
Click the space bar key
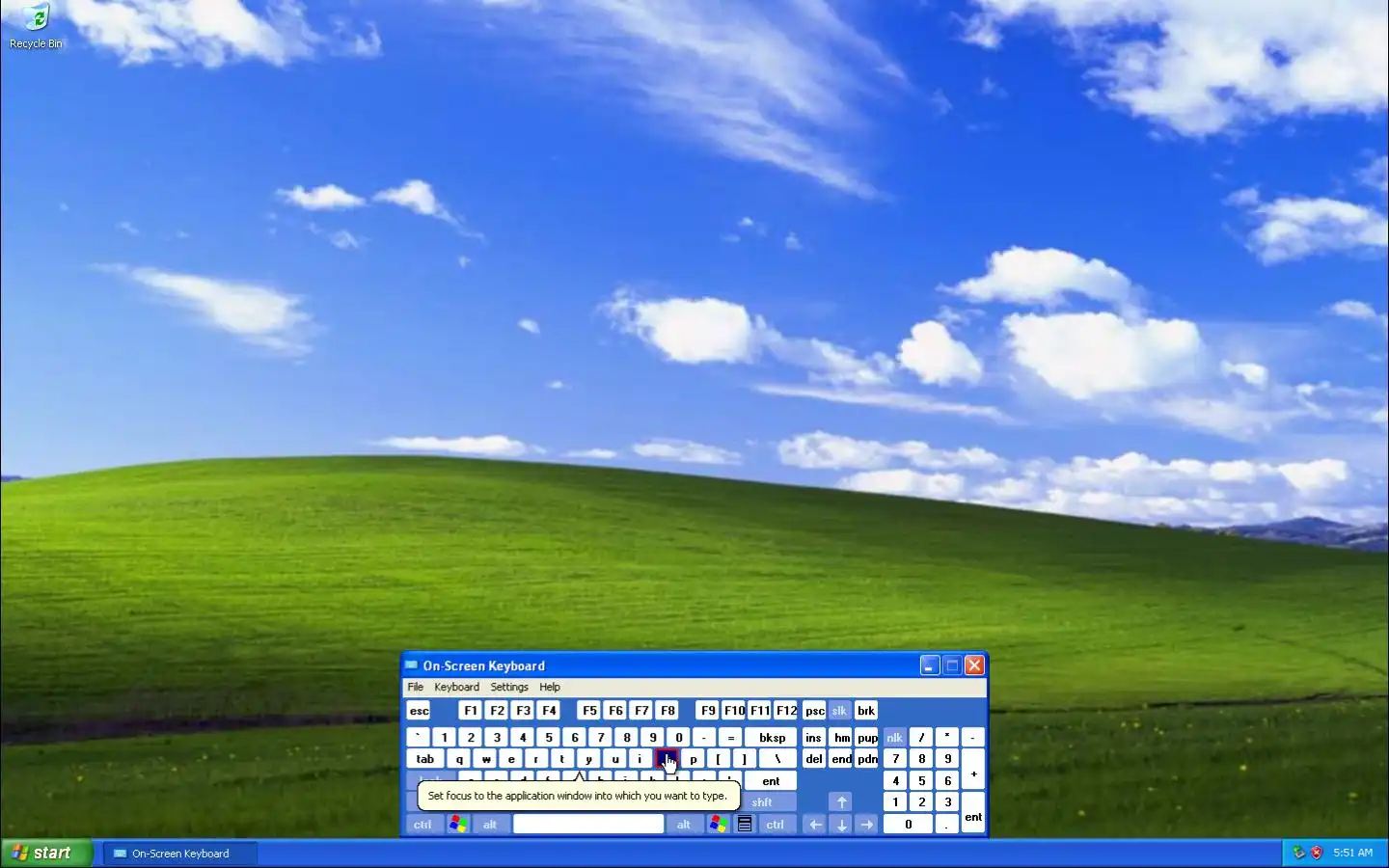(x=588, y=825)
